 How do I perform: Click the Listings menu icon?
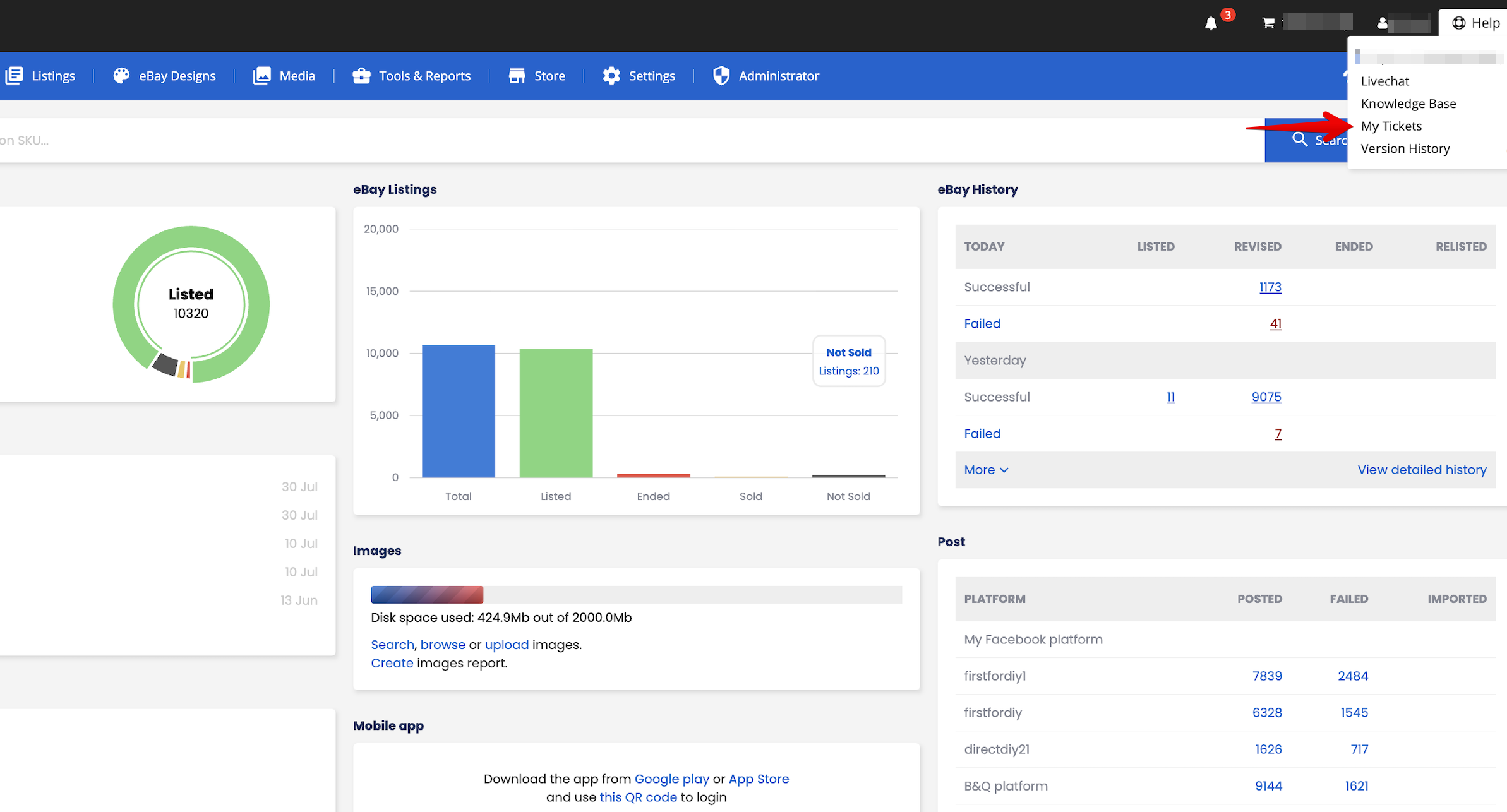click(14, 76)
